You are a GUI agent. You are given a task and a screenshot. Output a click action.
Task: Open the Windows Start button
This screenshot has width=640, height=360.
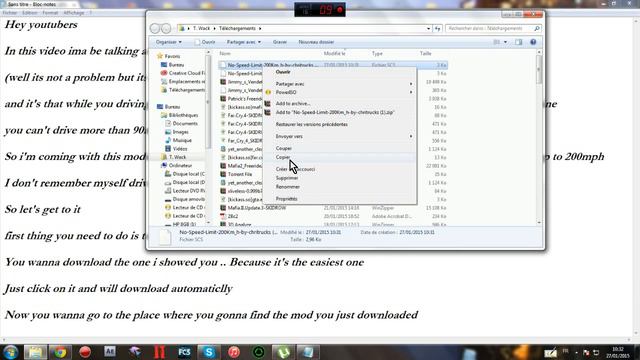pos(11,352)
